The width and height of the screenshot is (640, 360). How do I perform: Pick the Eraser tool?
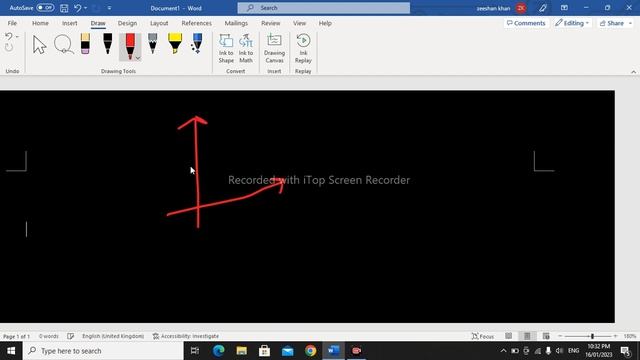(85, 44)
